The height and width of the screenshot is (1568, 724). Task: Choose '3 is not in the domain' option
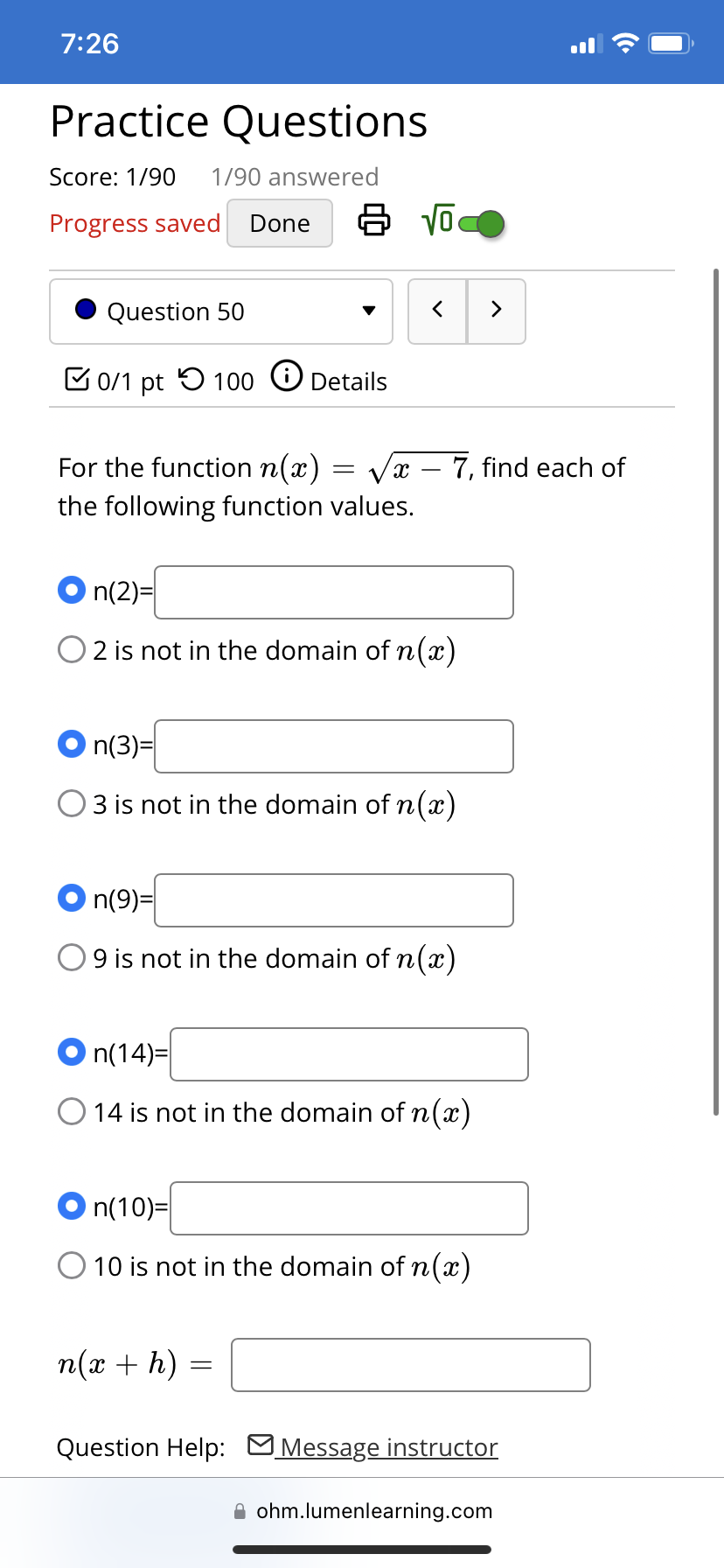coord(71,802)
